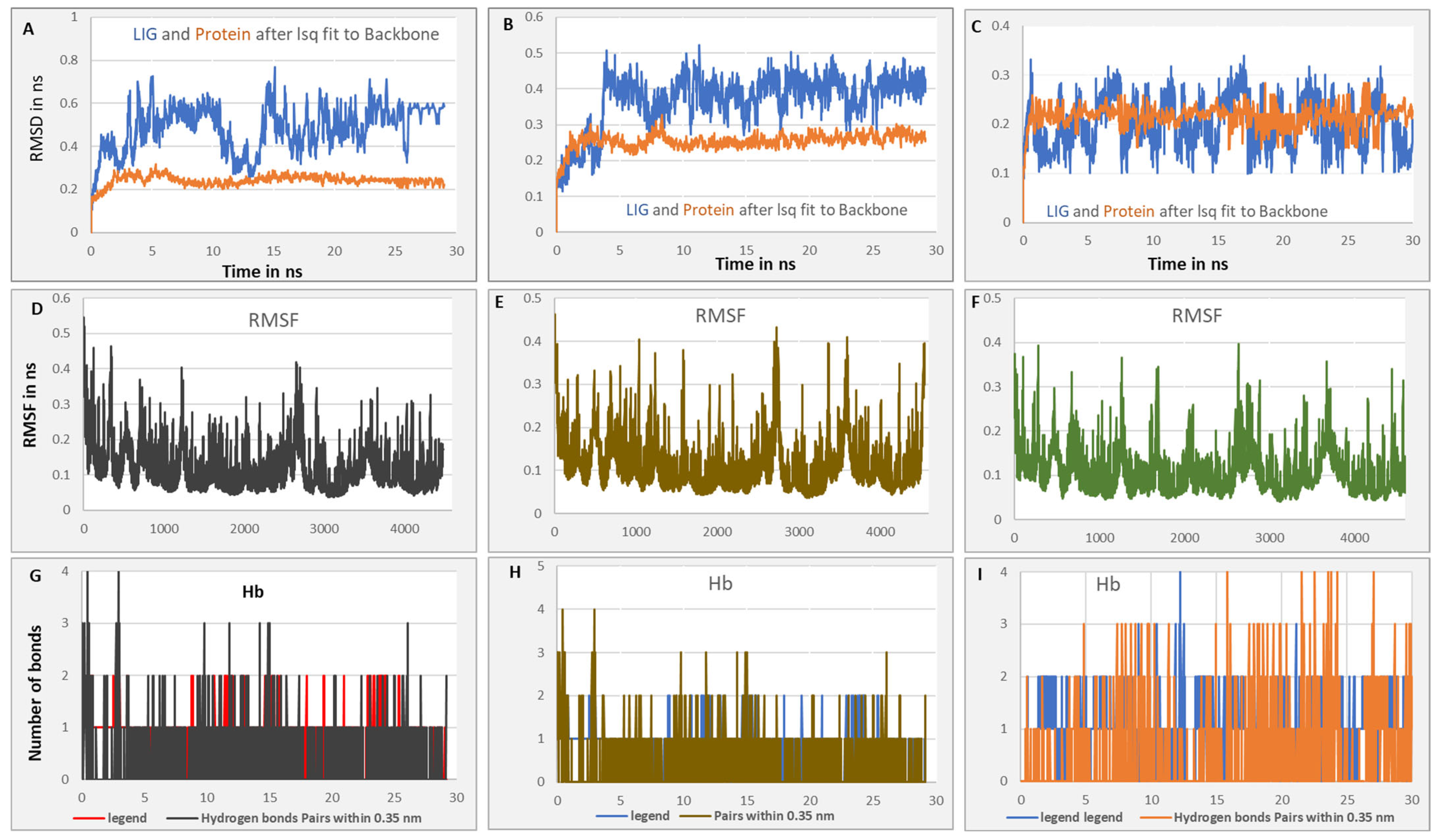The image size is (1439, 840).
Task: Click the red legend line in panel G
Action: [89, 818]
